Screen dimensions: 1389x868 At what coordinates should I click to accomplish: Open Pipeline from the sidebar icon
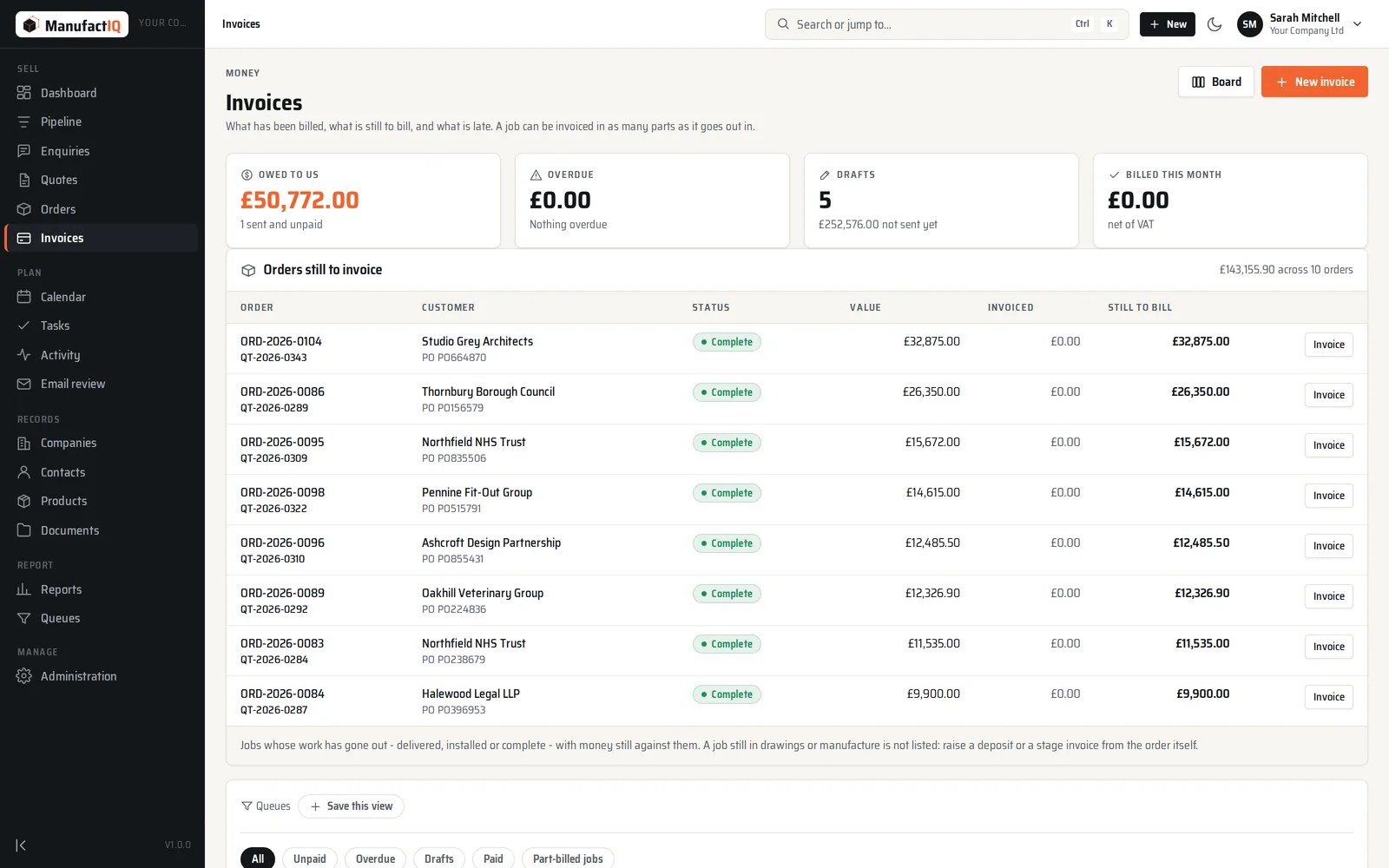click(x=23, y=122)
